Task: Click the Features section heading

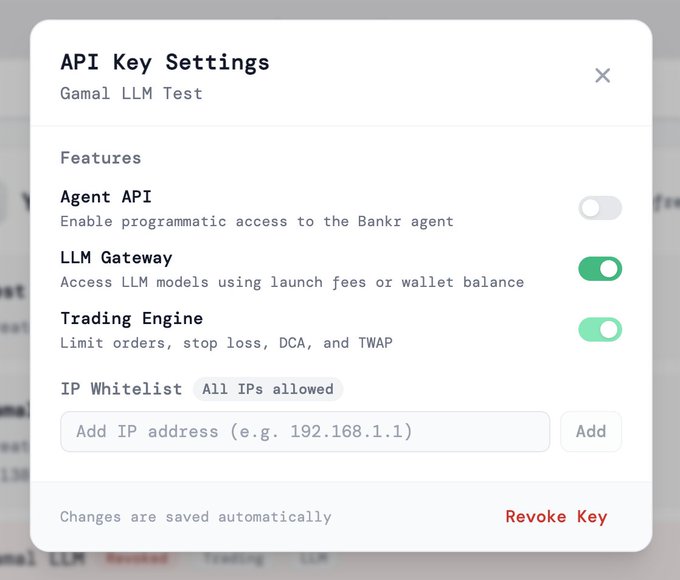Action: [x=100, y=158]
